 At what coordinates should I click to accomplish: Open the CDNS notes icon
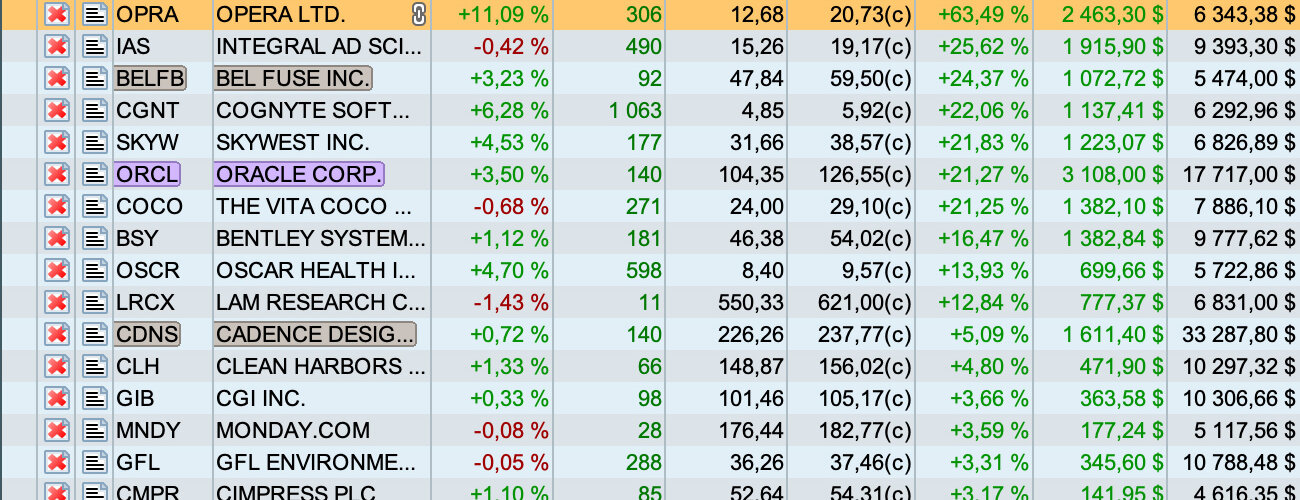(95, 335)
